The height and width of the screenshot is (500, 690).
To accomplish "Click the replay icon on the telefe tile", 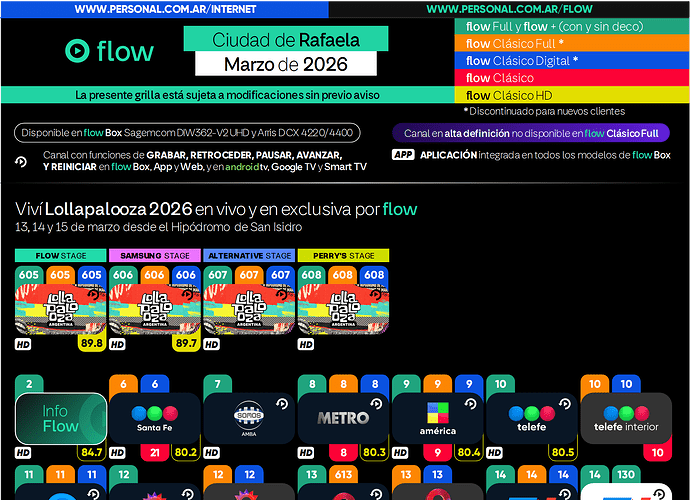I will (565, 403).
